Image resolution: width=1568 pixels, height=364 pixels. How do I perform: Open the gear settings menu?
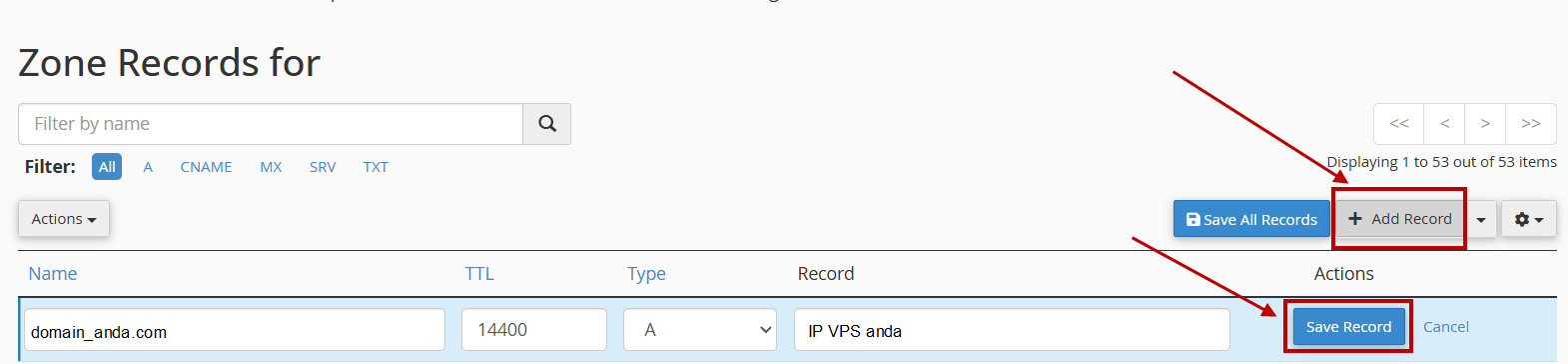pos(1528,219)
